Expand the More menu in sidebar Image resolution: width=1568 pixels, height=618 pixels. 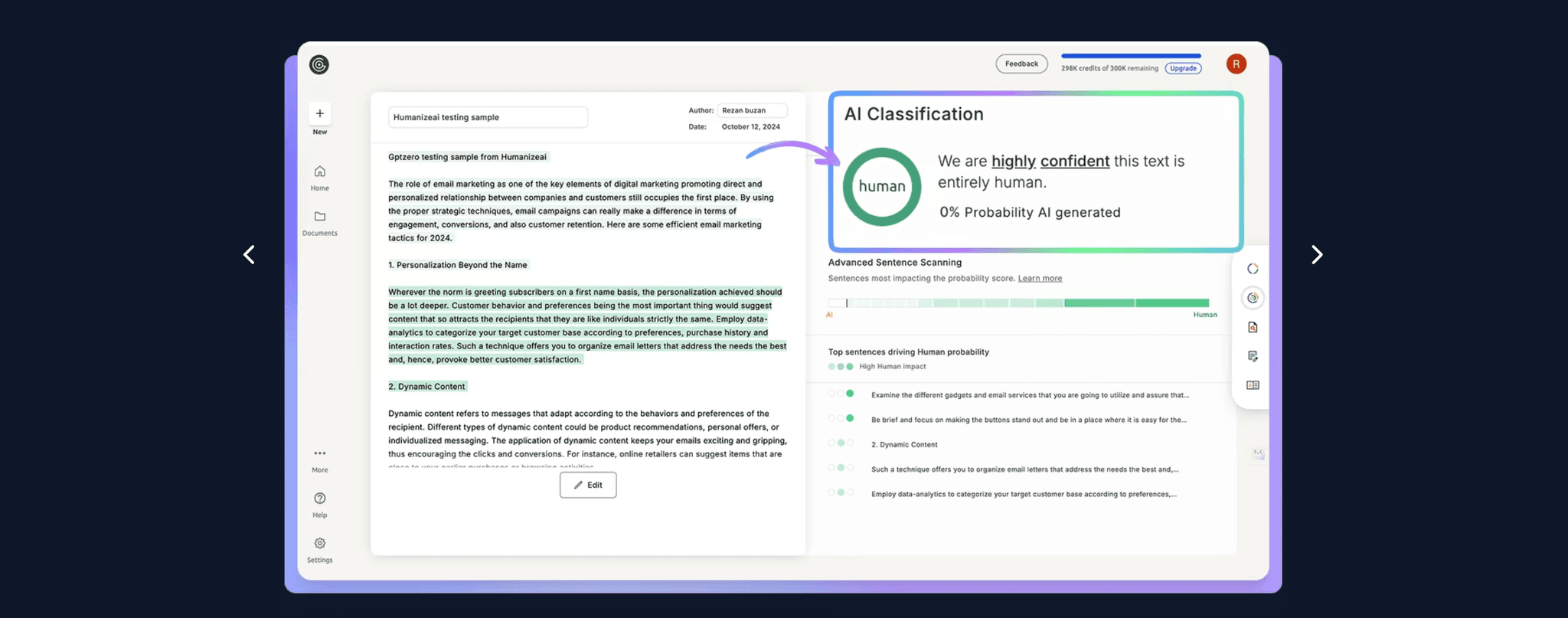click(320, 453)
